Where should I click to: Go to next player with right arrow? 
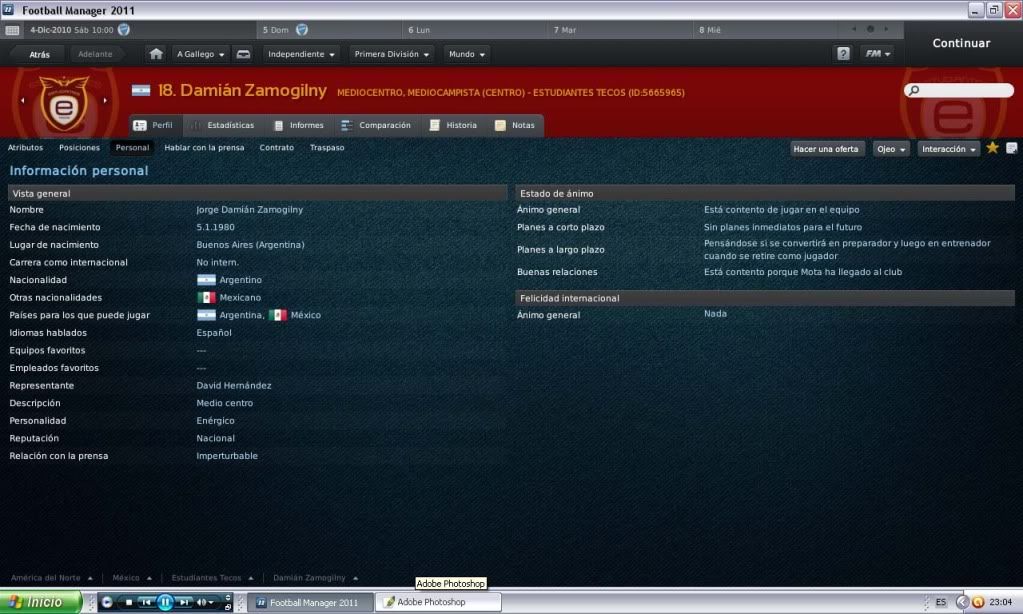(105, 100)
